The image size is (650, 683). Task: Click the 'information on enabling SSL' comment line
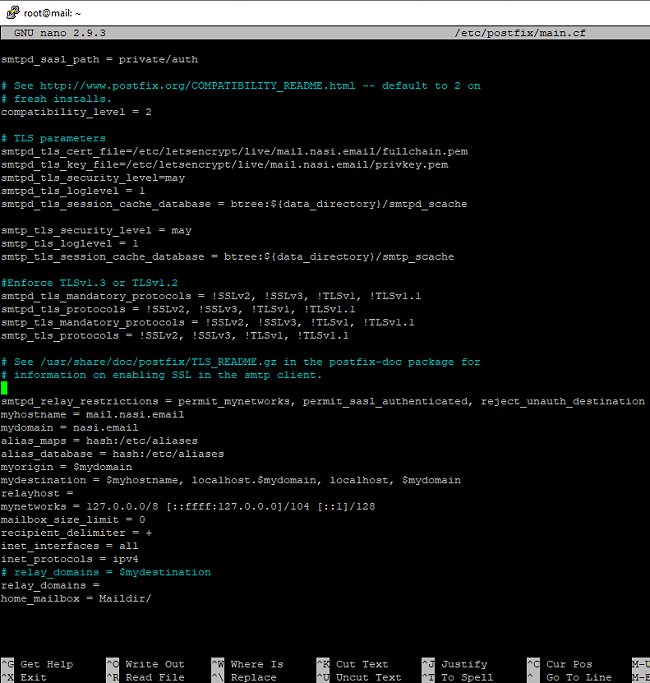click(161, 375)
